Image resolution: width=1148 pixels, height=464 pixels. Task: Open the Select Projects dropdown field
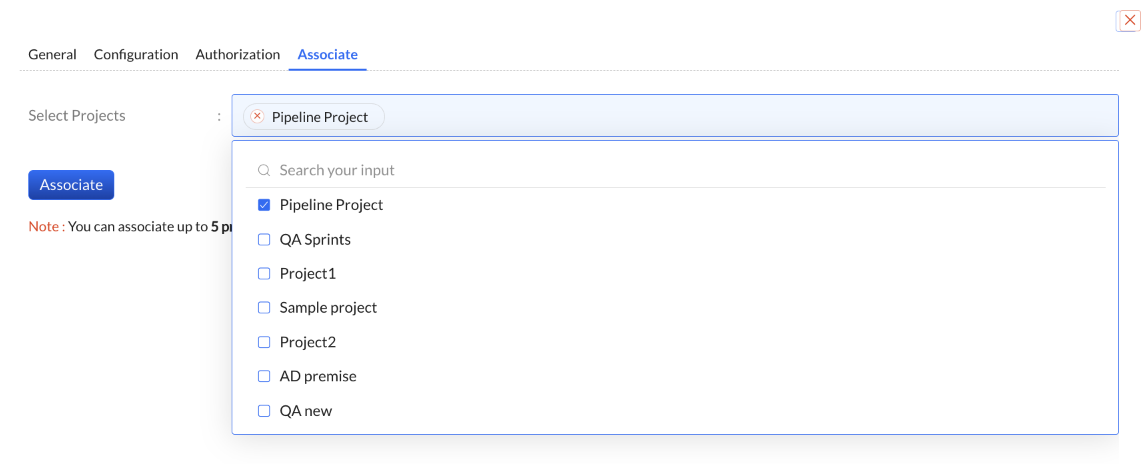point(675,116)
